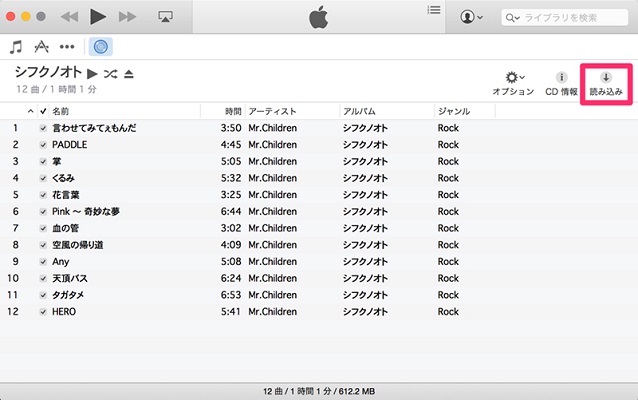Uncheck the くるみ track checkbox
The image size is (638, 400).
coord(43,178)
